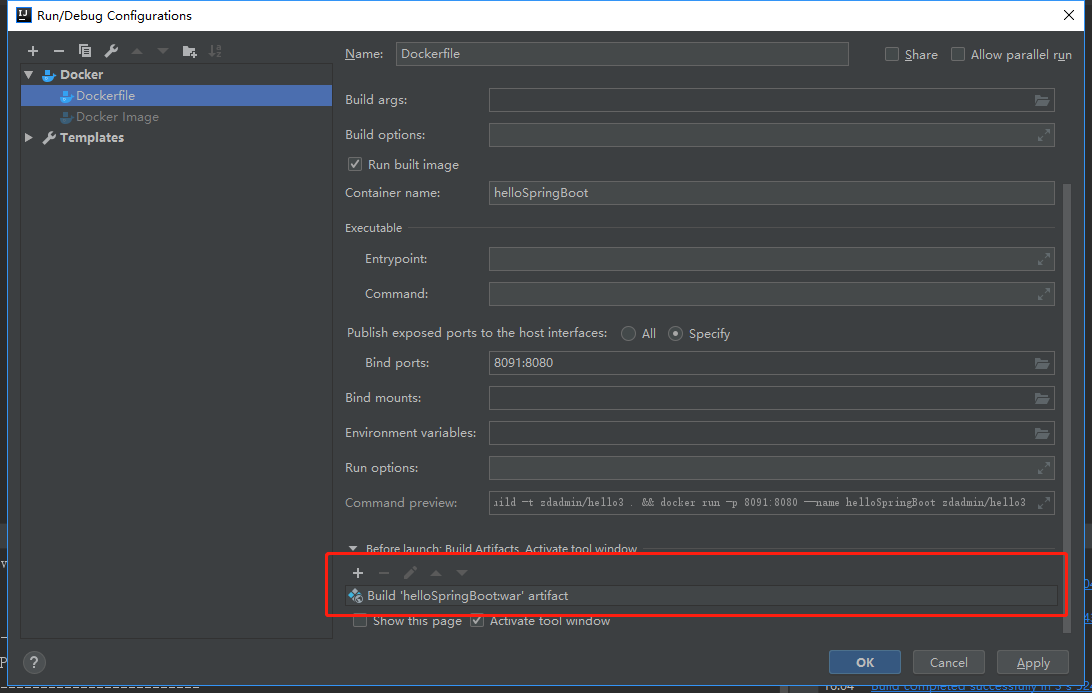Expand the Run options field
Screen dimensions: 1092x693
(1043, 468)
